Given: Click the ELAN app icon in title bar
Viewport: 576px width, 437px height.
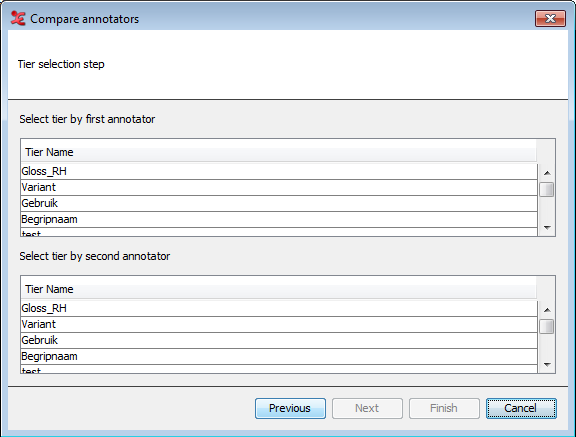Looking at the screenshot, I should point(18,18).
